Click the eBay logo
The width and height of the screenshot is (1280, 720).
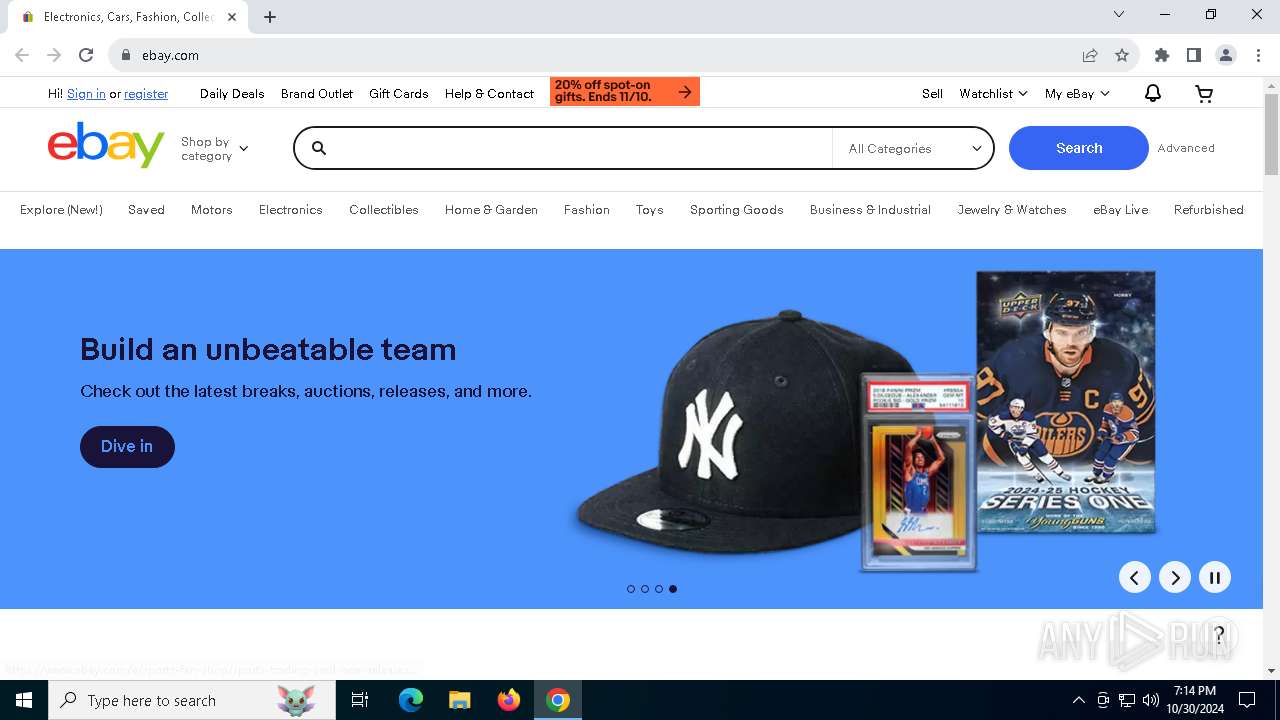tap(106, 146)
